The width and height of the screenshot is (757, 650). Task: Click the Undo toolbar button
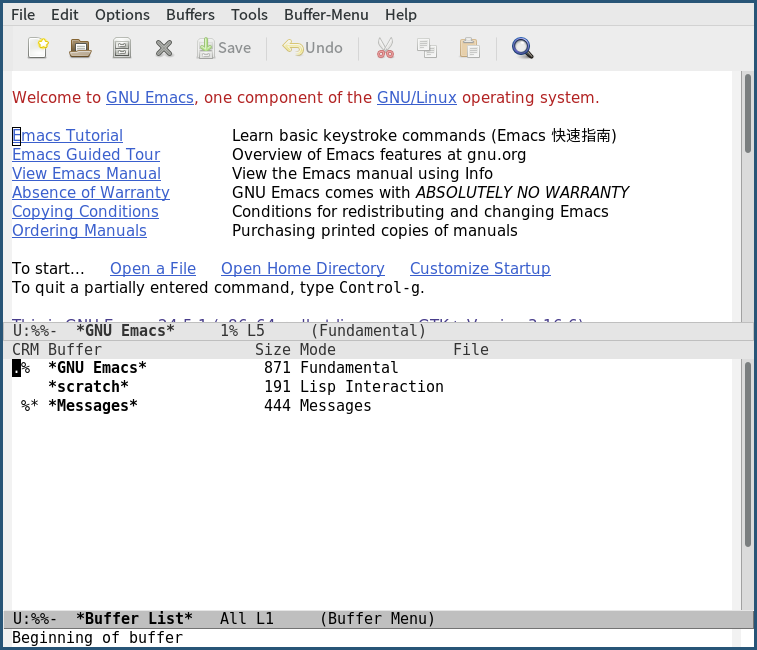312,48
